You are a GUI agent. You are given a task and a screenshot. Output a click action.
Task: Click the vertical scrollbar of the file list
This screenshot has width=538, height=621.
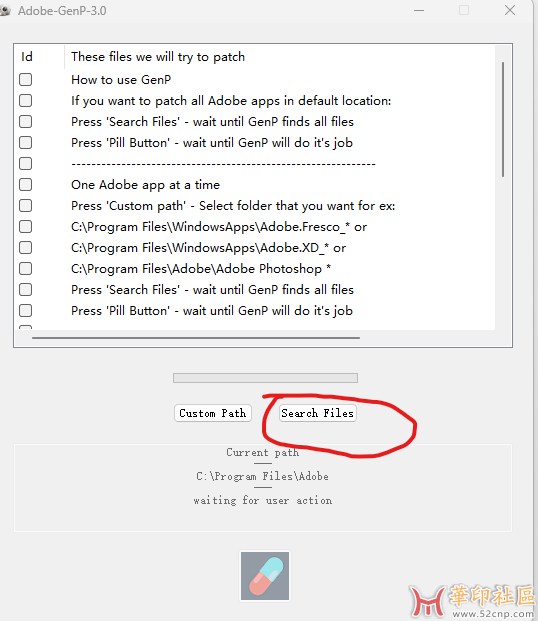(x=503, y=119)
